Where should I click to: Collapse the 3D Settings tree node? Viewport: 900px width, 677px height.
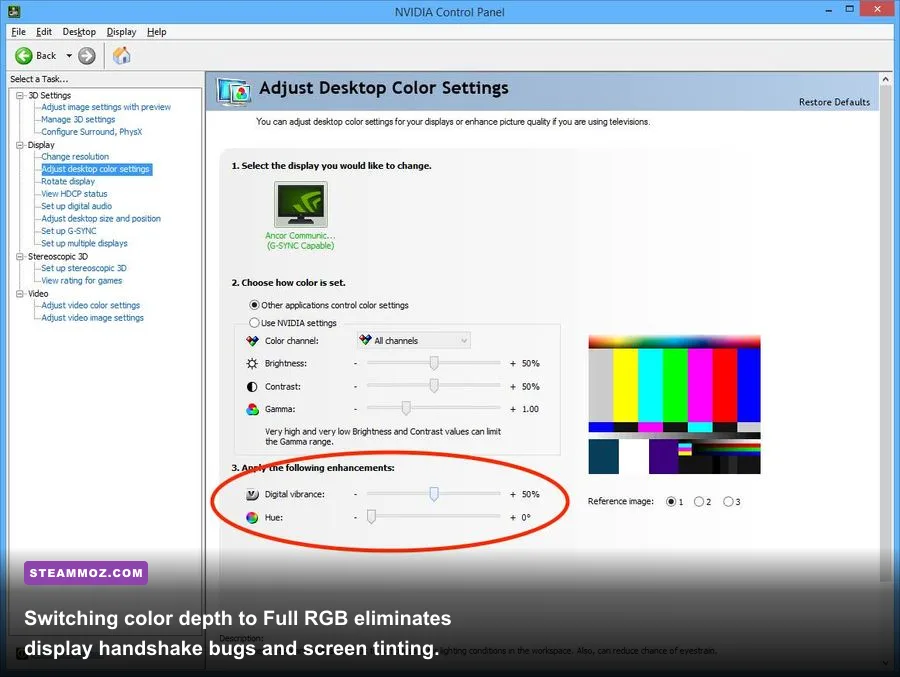point(20,95)
